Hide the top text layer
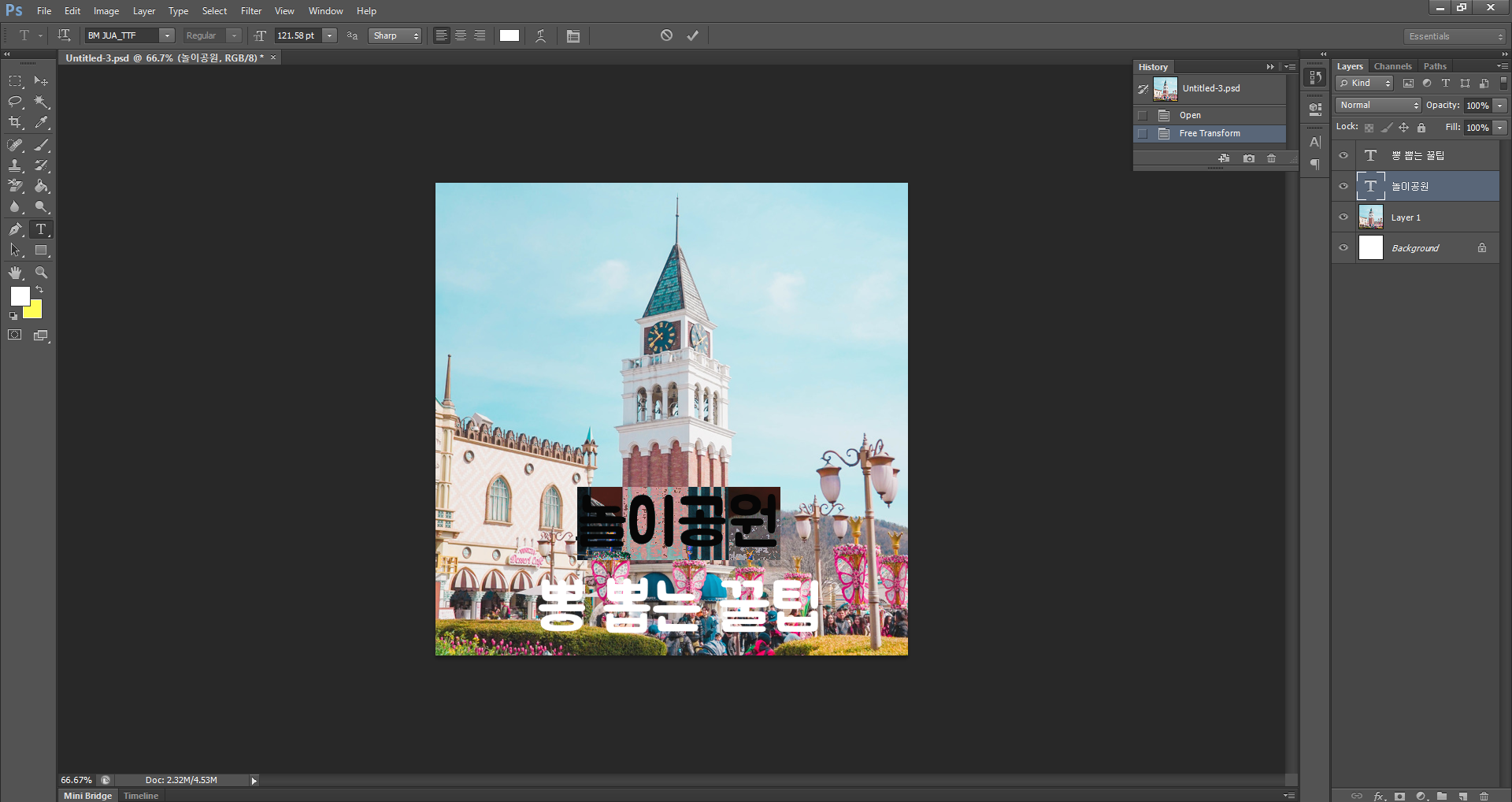This screenshot has height=802, width=1512. coord(1343,155)
